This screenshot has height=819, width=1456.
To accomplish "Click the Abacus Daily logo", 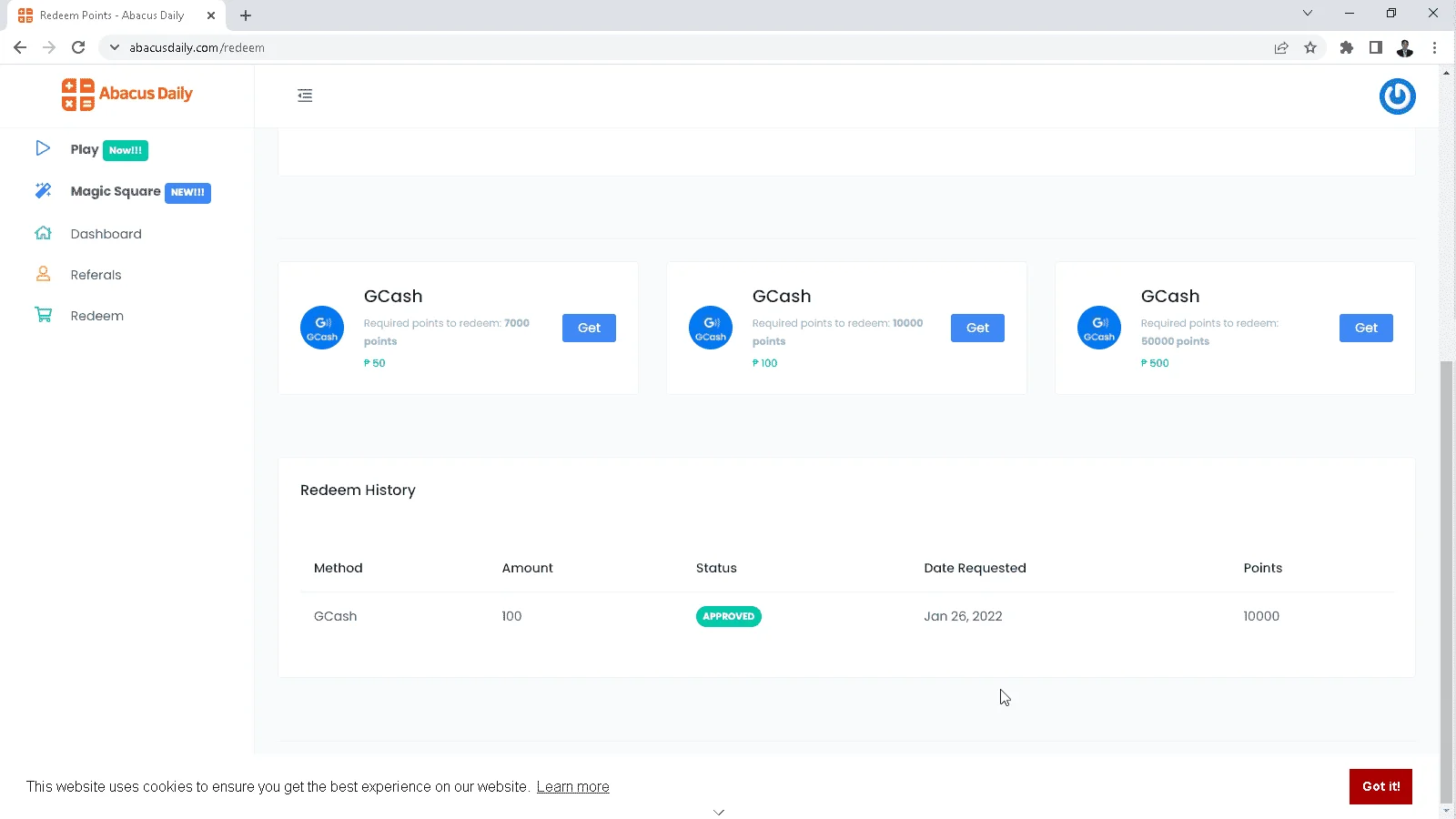I will point(127,95).
